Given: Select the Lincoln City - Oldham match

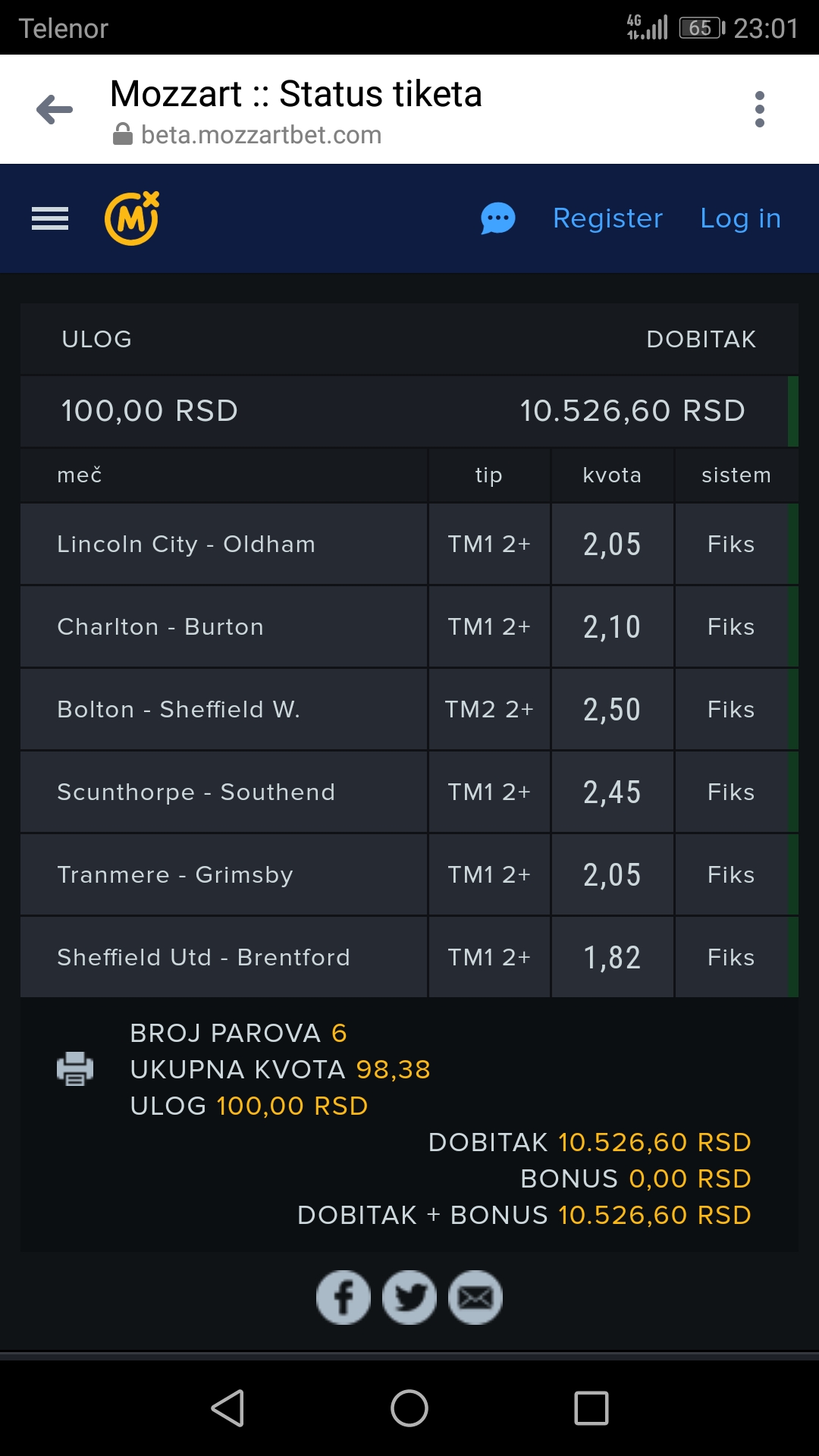Looking at the screenshot, I should [186, 544].
